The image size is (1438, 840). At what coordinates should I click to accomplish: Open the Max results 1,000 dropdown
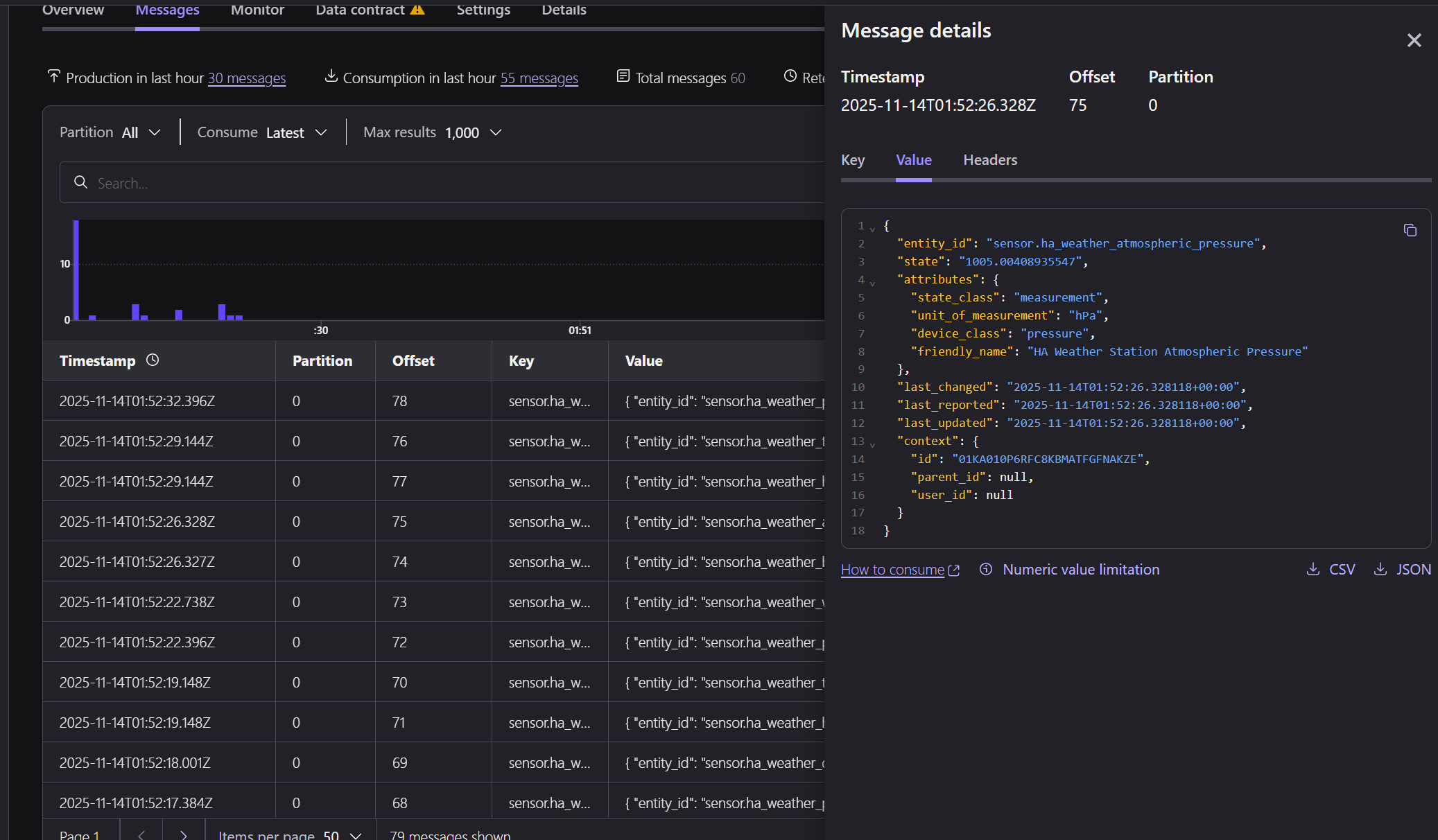[x=432, y=132]
